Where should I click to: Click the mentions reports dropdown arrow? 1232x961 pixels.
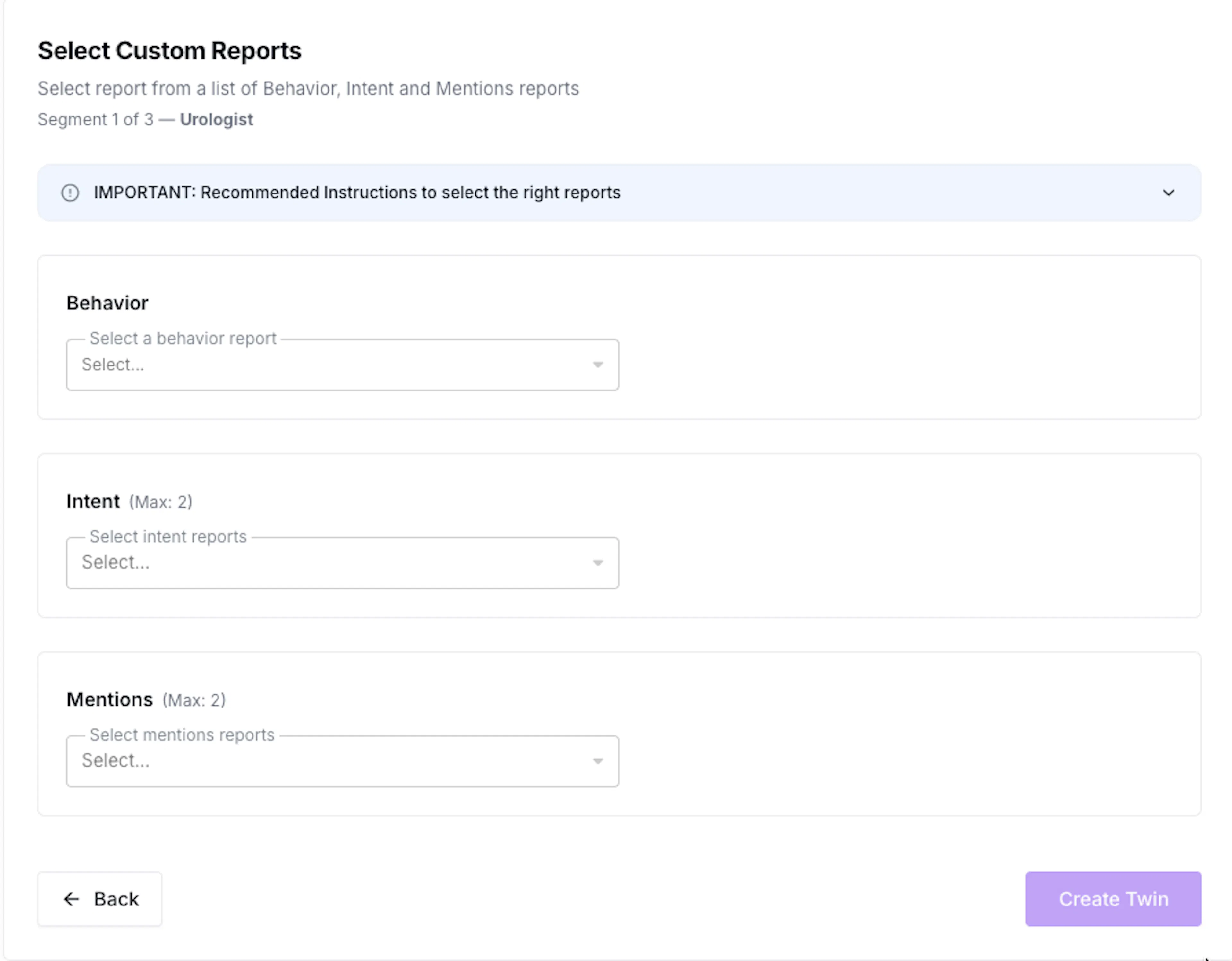click(598, 761)
